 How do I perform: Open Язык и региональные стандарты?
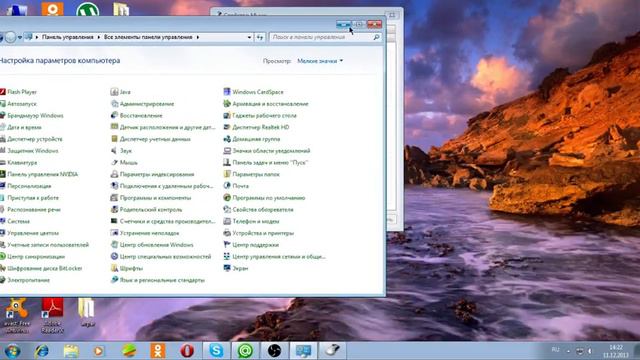[x=158, y=280]
